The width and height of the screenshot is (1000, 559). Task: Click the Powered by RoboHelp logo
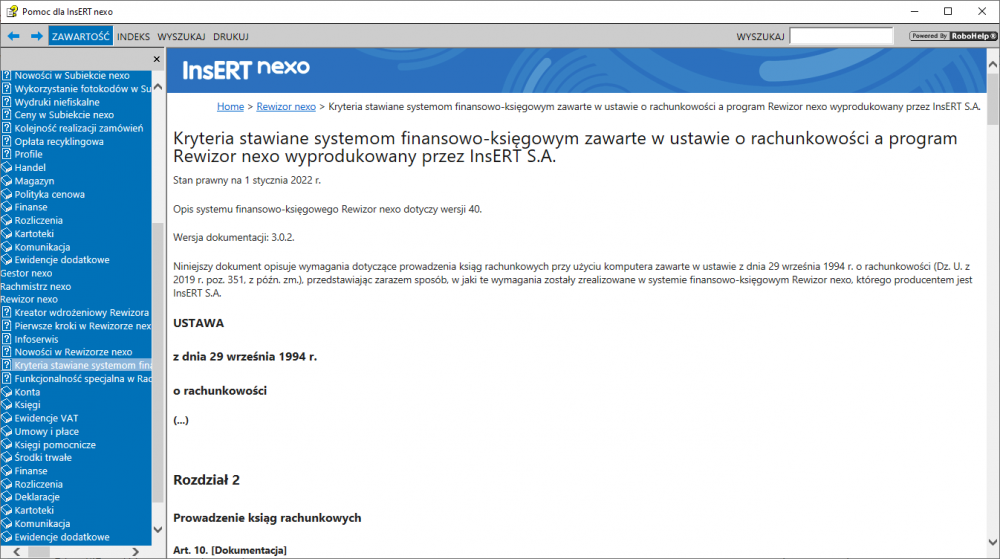click(952, 36)
